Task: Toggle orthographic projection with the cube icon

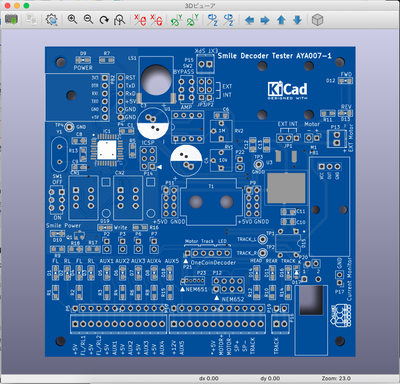Action: 317,20
